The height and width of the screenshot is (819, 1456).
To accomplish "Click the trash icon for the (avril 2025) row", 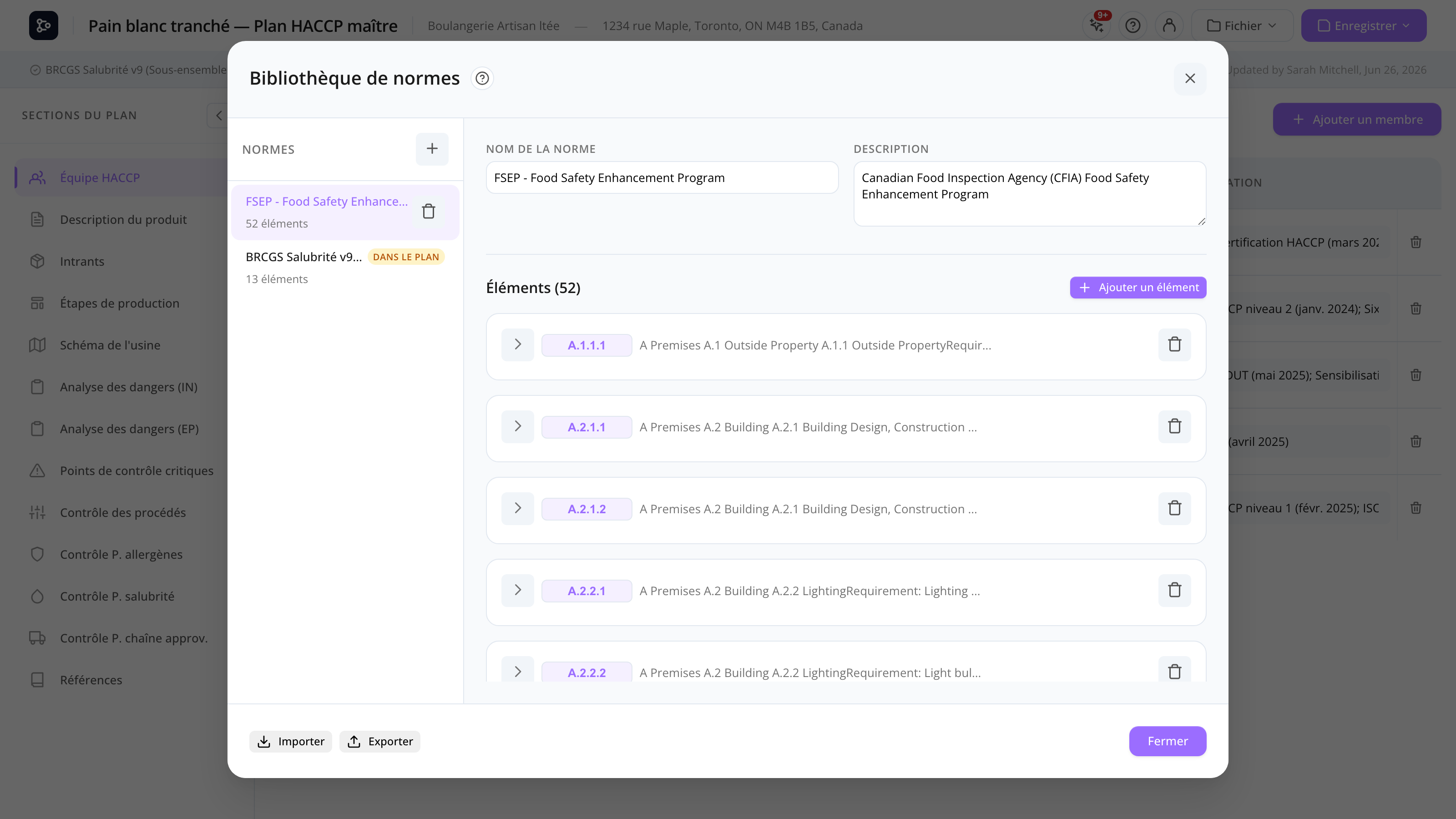I will pos(1416,441).
